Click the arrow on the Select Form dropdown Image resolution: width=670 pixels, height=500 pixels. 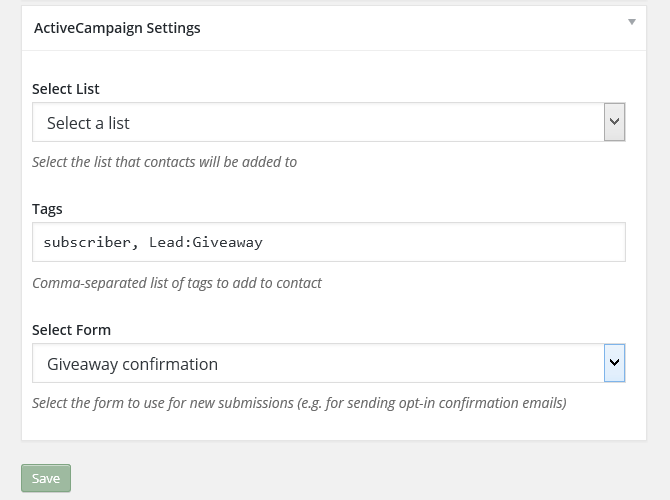pyautogui.click(x=615, y=363)
